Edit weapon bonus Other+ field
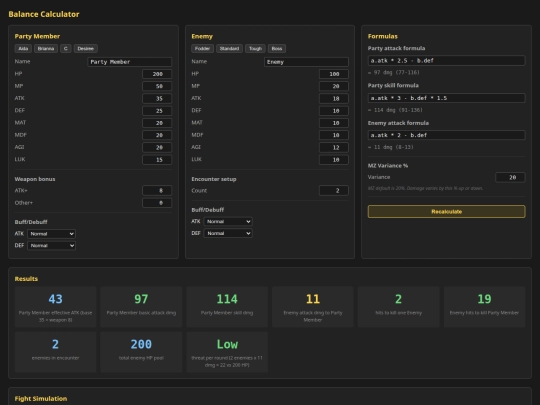540x405 pixels. point(157,203)
